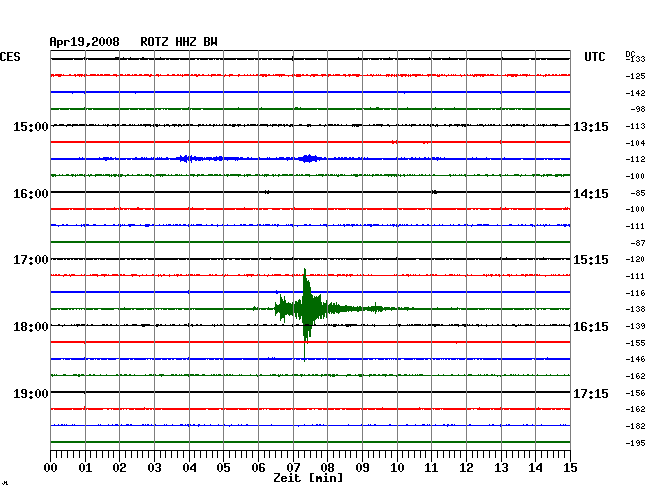This screenshot has width=650, height=494.
Task: Select the station label ROTZ HHZ BW
Action: [179, 42]
